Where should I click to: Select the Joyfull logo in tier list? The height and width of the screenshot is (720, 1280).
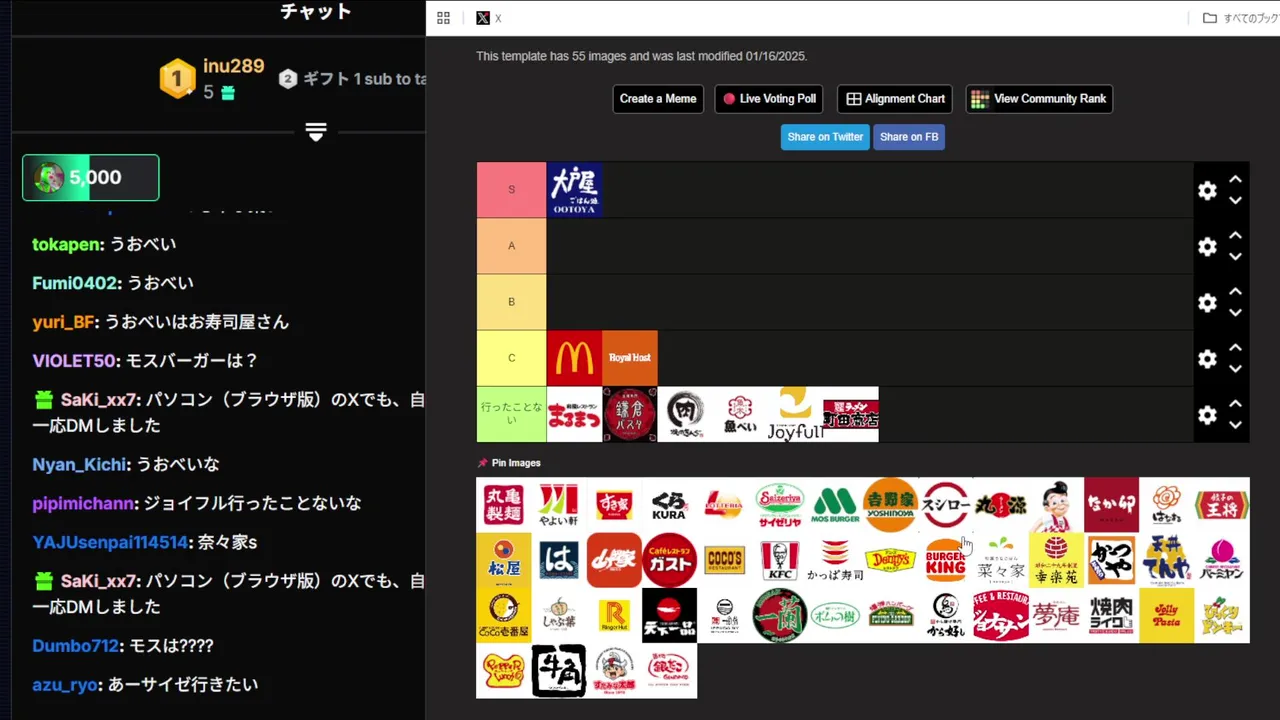pyautogui.click(x=795, y=414)
